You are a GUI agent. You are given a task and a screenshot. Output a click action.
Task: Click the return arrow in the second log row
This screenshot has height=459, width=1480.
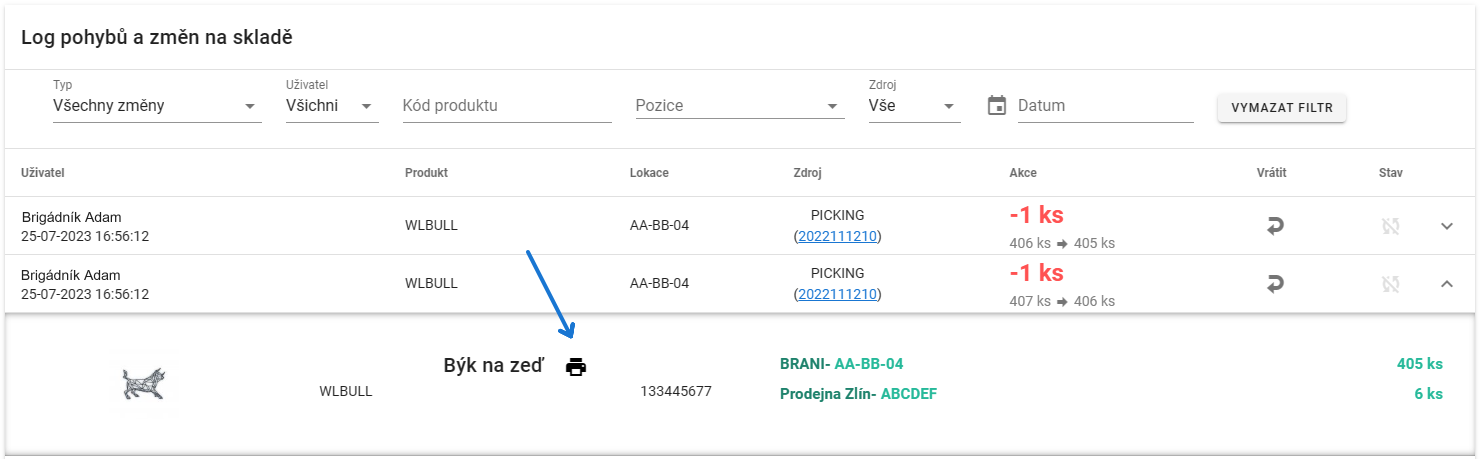(x=1275, y=285)
